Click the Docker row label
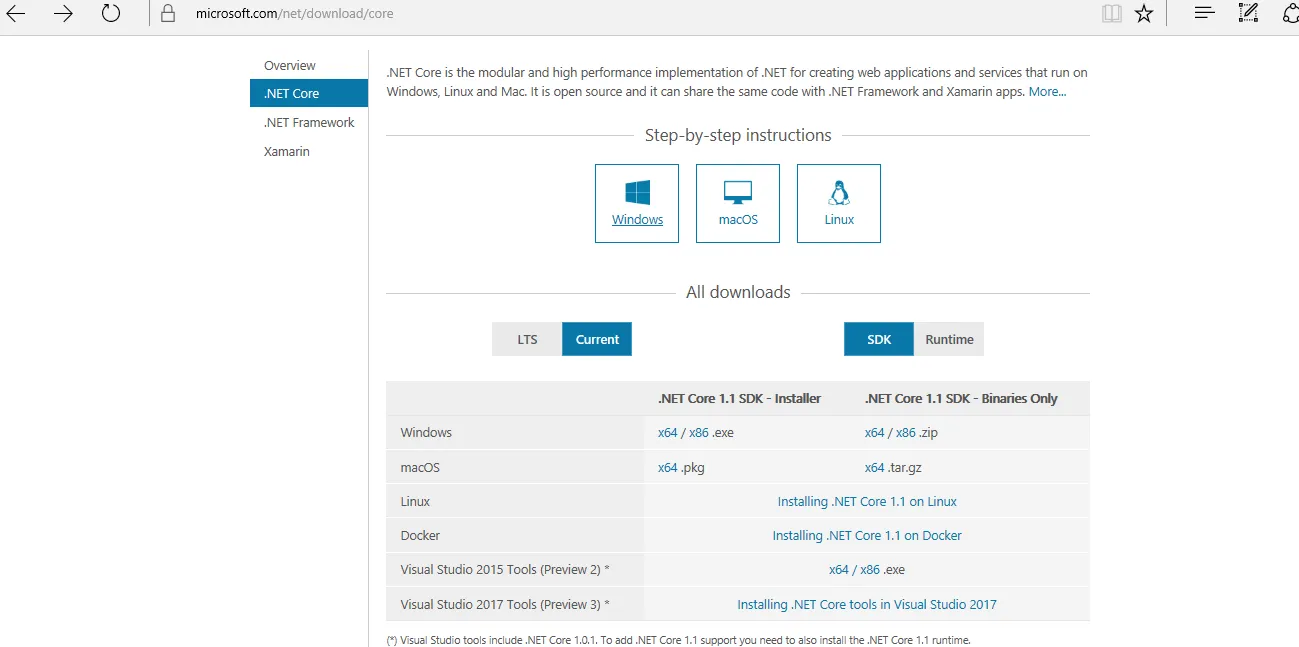The width and height of the screenshot is (1299, 647). click(x=420, y=535)
